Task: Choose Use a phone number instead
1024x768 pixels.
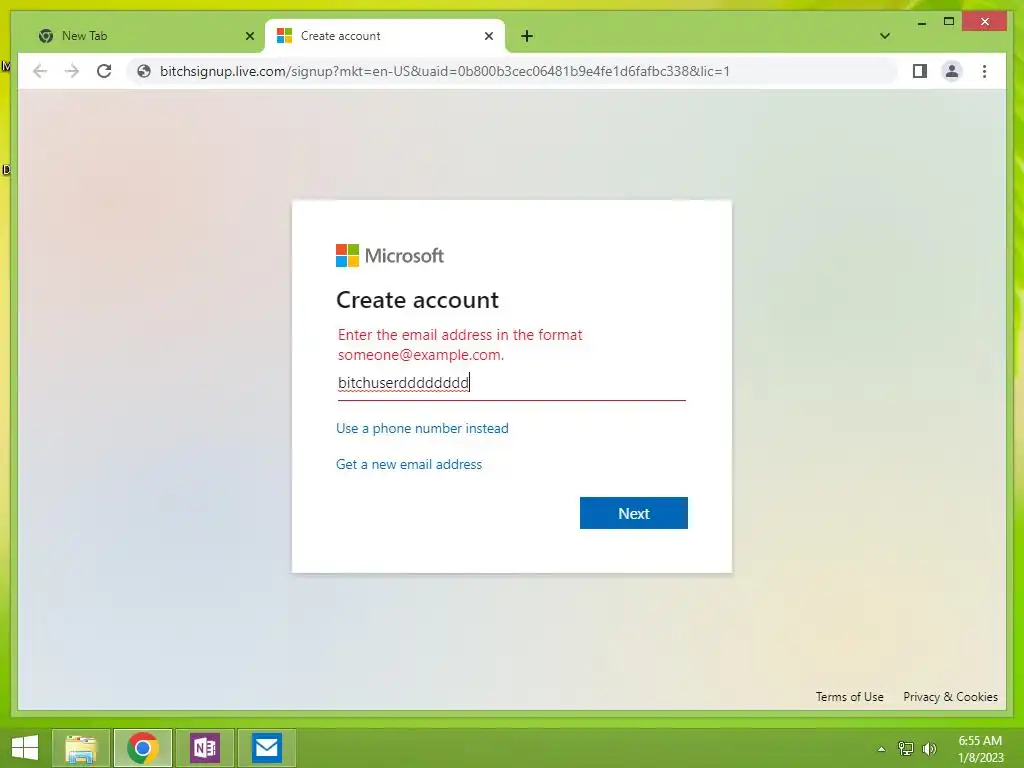Action: (x=422, y=428)
